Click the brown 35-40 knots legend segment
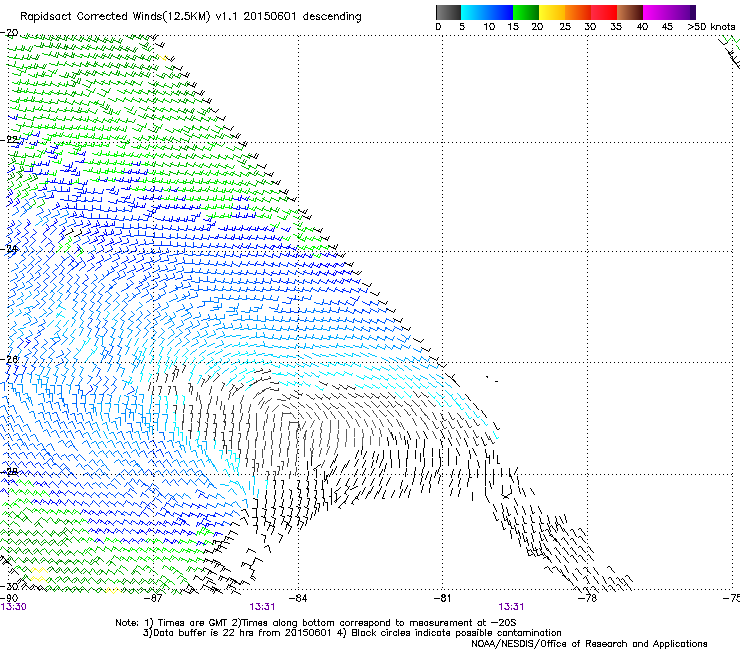Viewport: 740px width, 650px height. 630,12
